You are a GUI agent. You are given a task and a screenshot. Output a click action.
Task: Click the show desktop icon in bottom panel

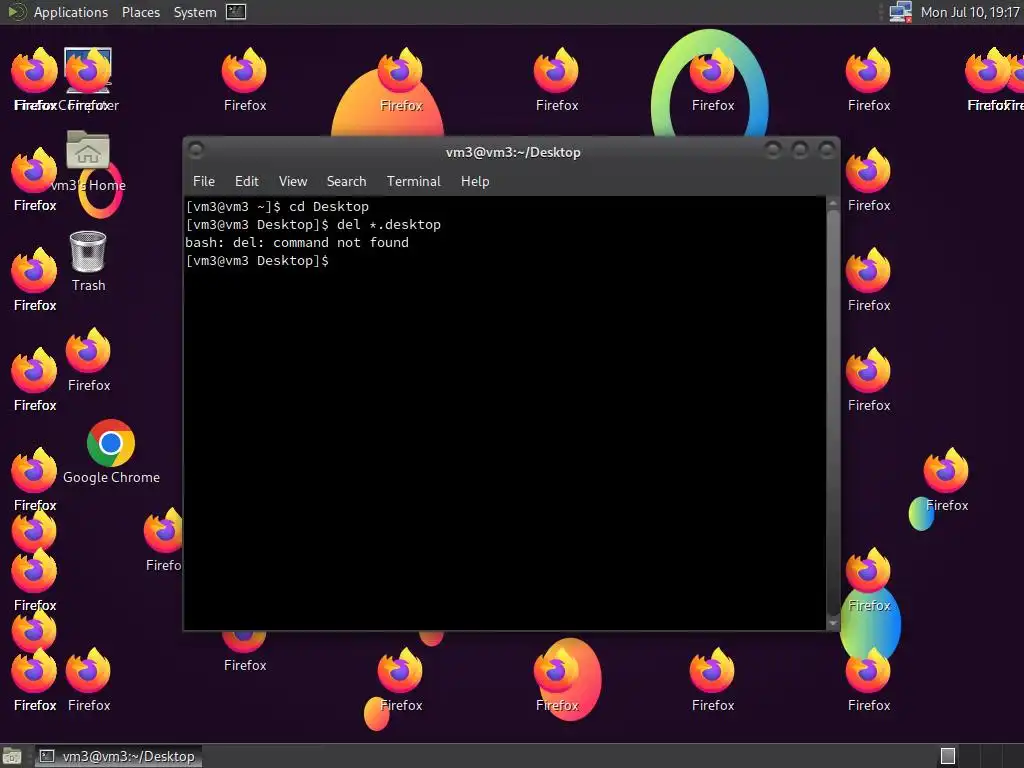(12, 756)
